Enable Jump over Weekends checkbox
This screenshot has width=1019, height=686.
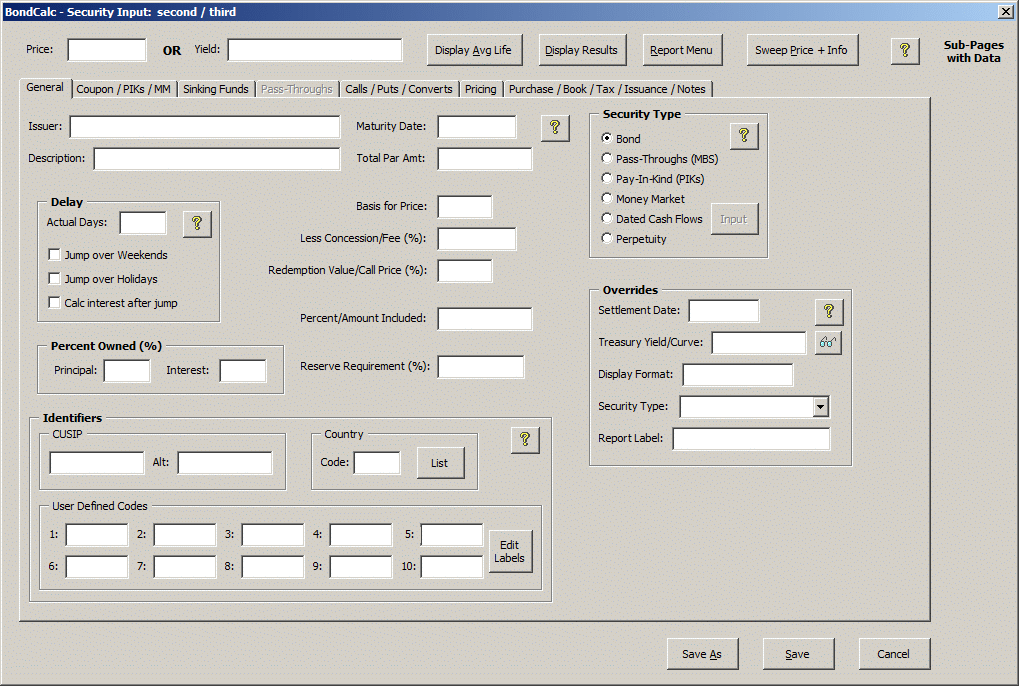click(55, 255)
